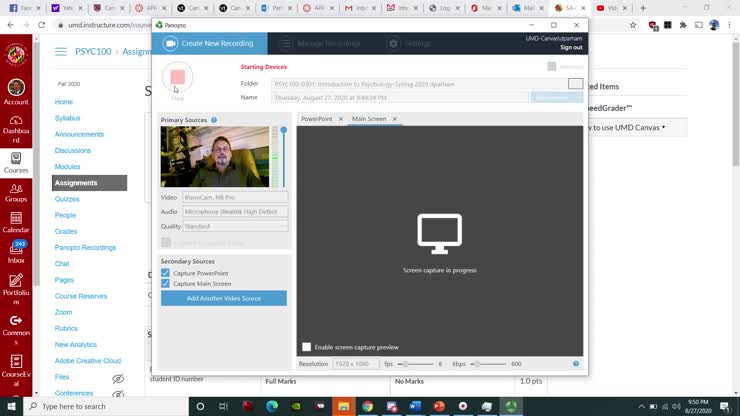The width and height of the screenshot is (740, 416).
Task: Click the red Stop recording button
Action: [177, 77]
